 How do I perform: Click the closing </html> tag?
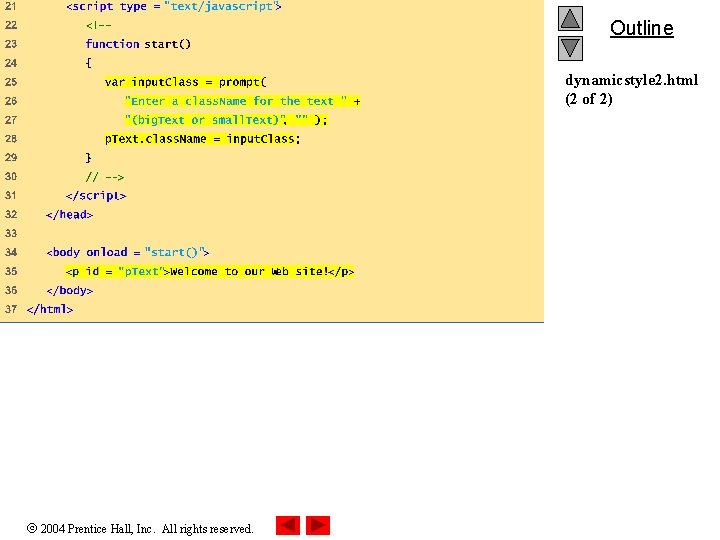[x=50, y=309]
